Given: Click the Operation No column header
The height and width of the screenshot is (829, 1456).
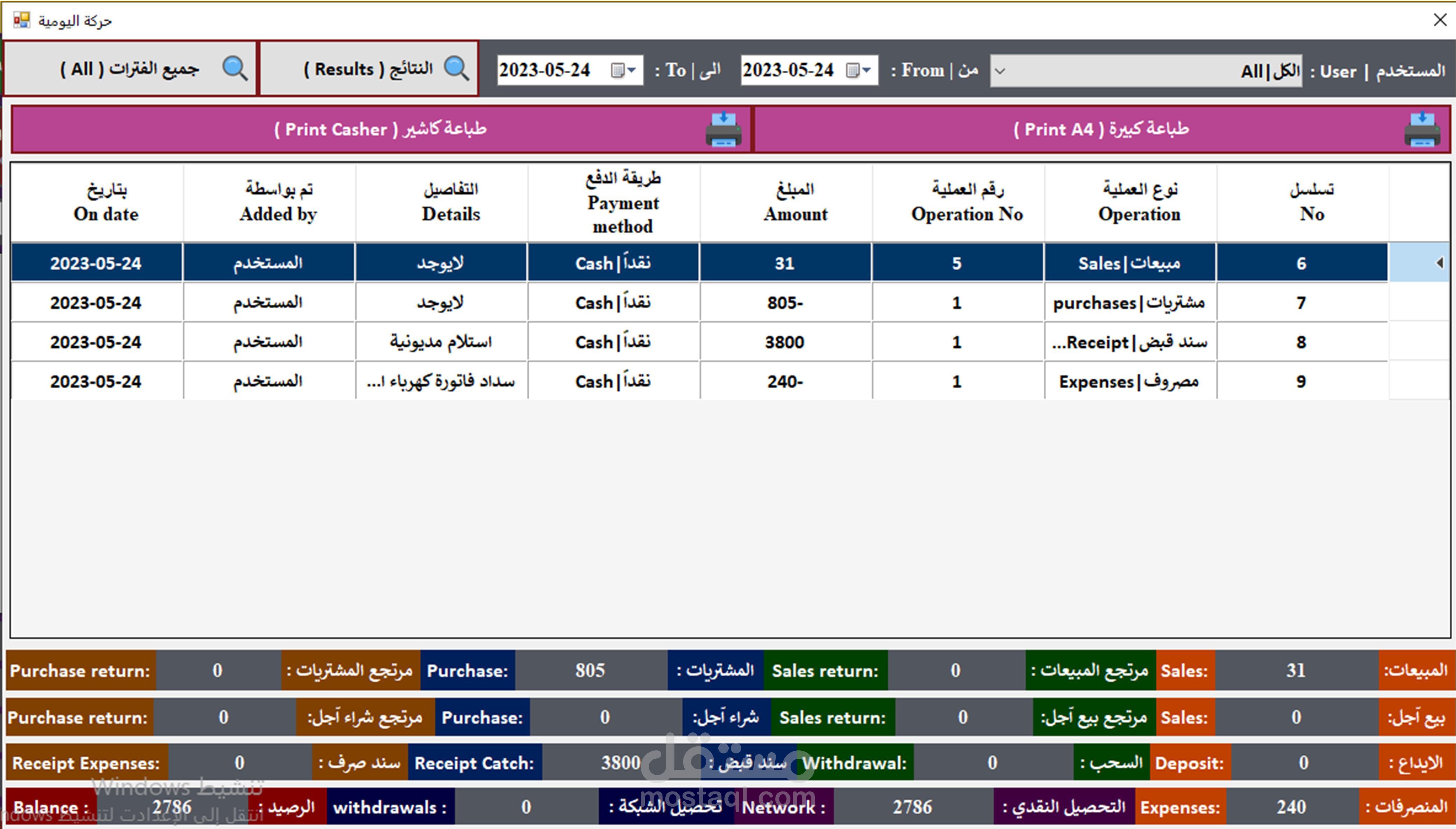Looking at the screenshot, I should 967,203.
